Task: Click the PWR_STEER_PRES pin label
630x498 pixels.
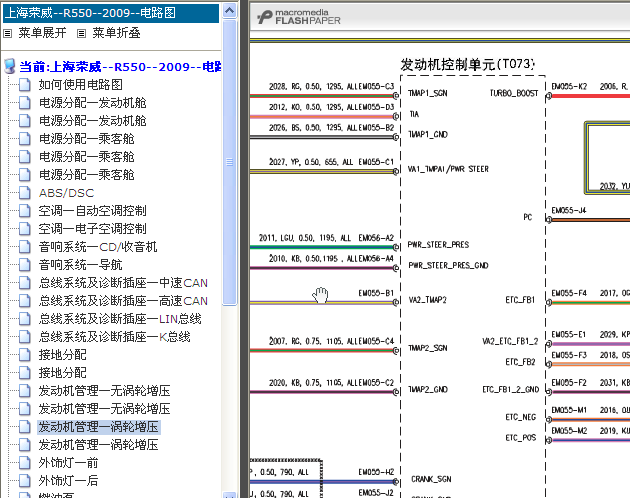Action: point(438,245)
